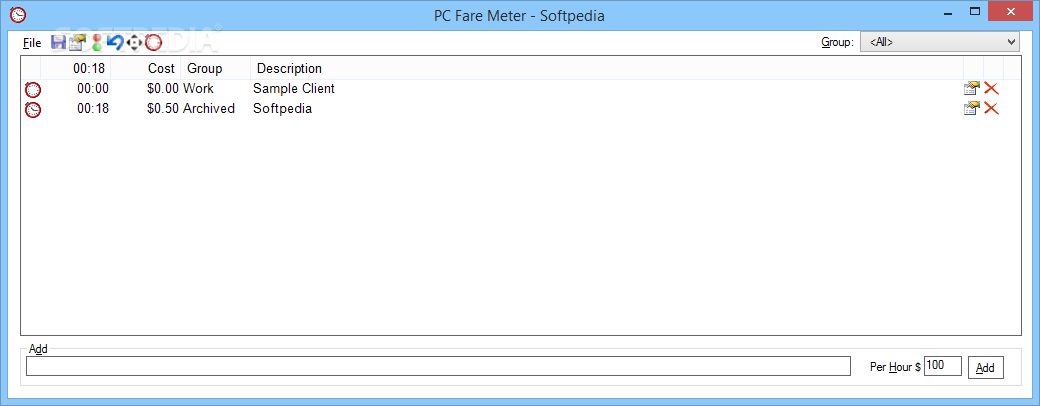Delete the Softpedia entry
This screenshot has width=1040, height=406.
(991, 108)
